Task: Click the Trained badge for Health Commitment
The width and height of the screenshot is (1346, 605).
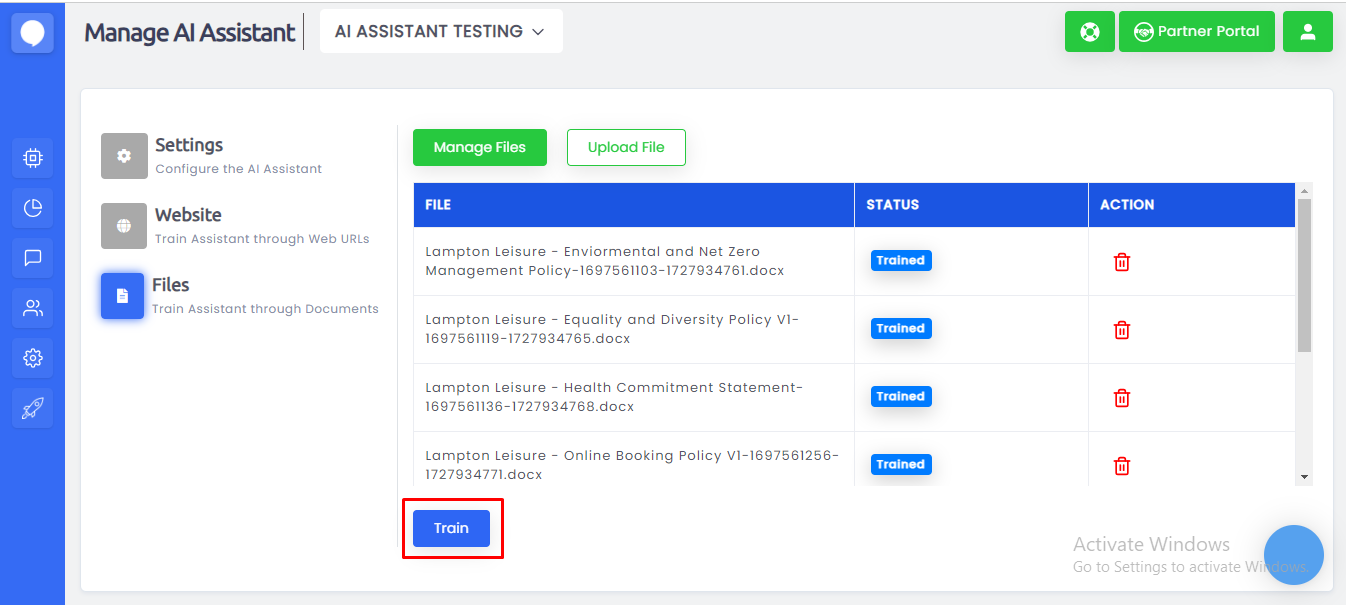Action: [901, 396]
